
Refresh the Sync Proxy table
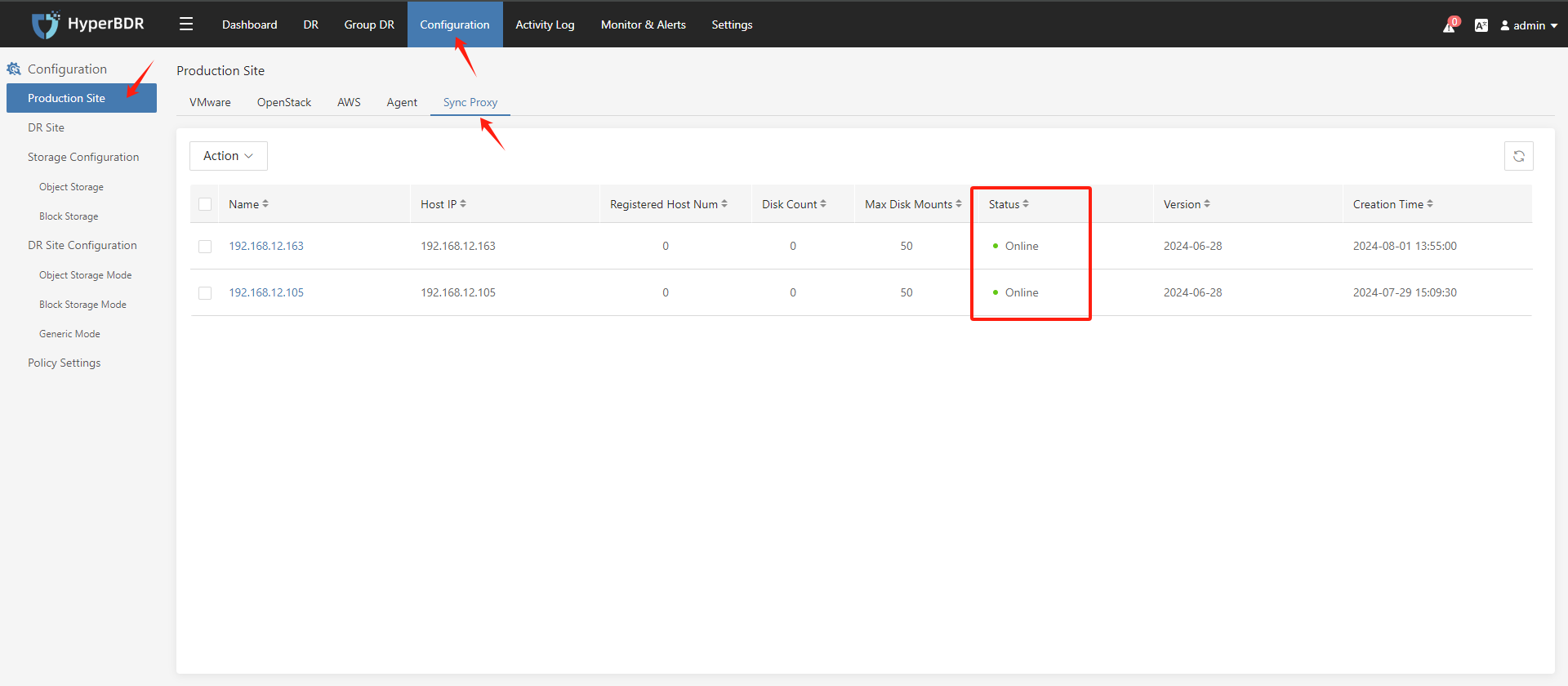(1518, 156)
